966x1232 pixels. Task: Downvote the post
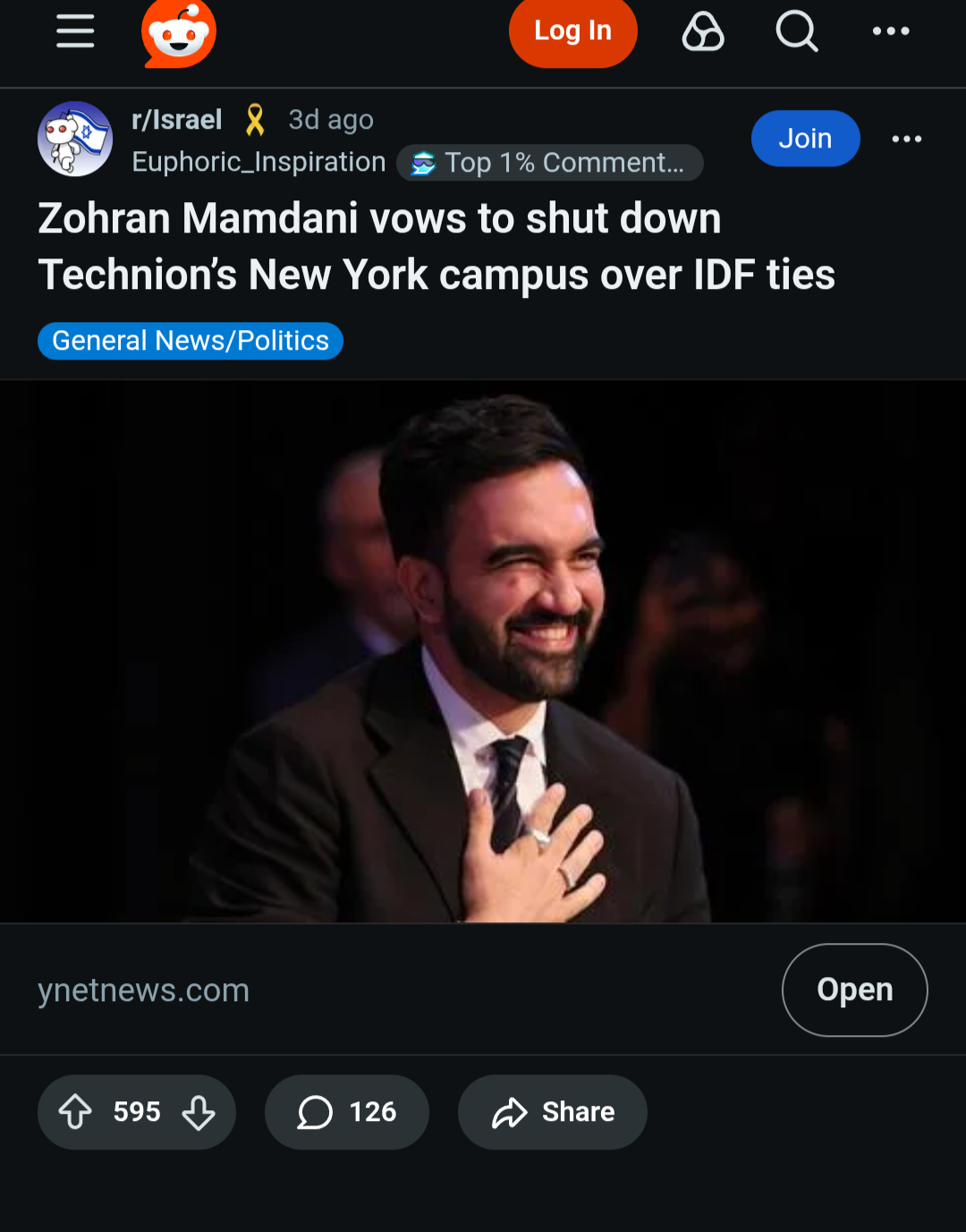(x=199, y=1112)
